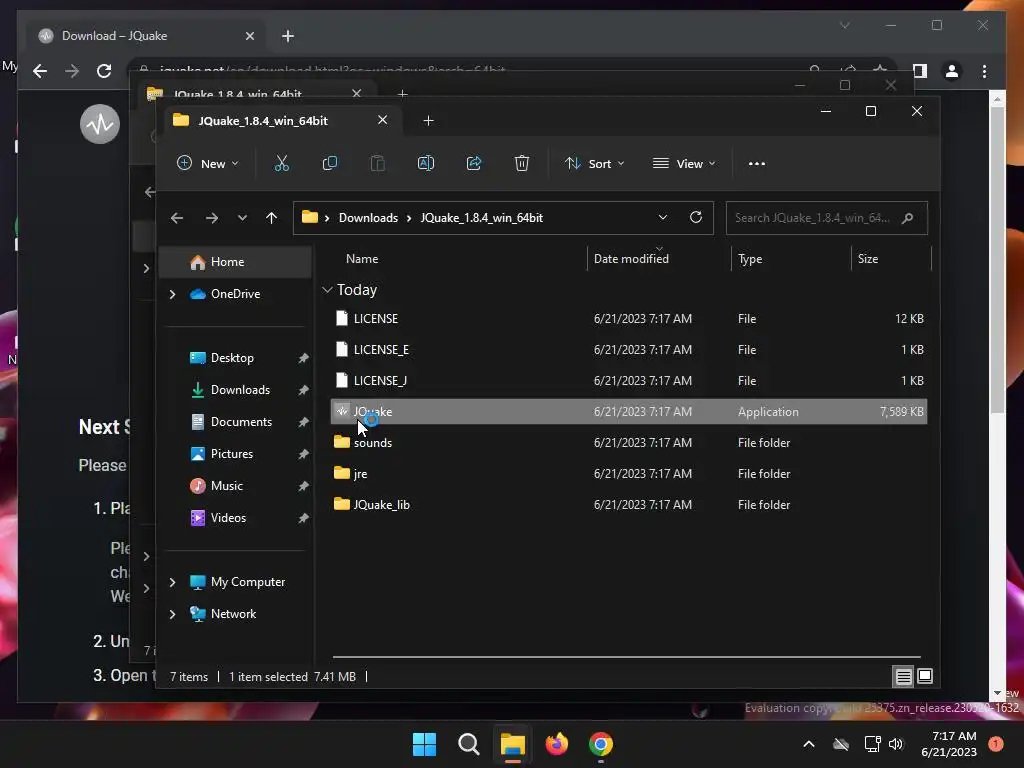Sort by Name column header

click(x=362, y=259)
